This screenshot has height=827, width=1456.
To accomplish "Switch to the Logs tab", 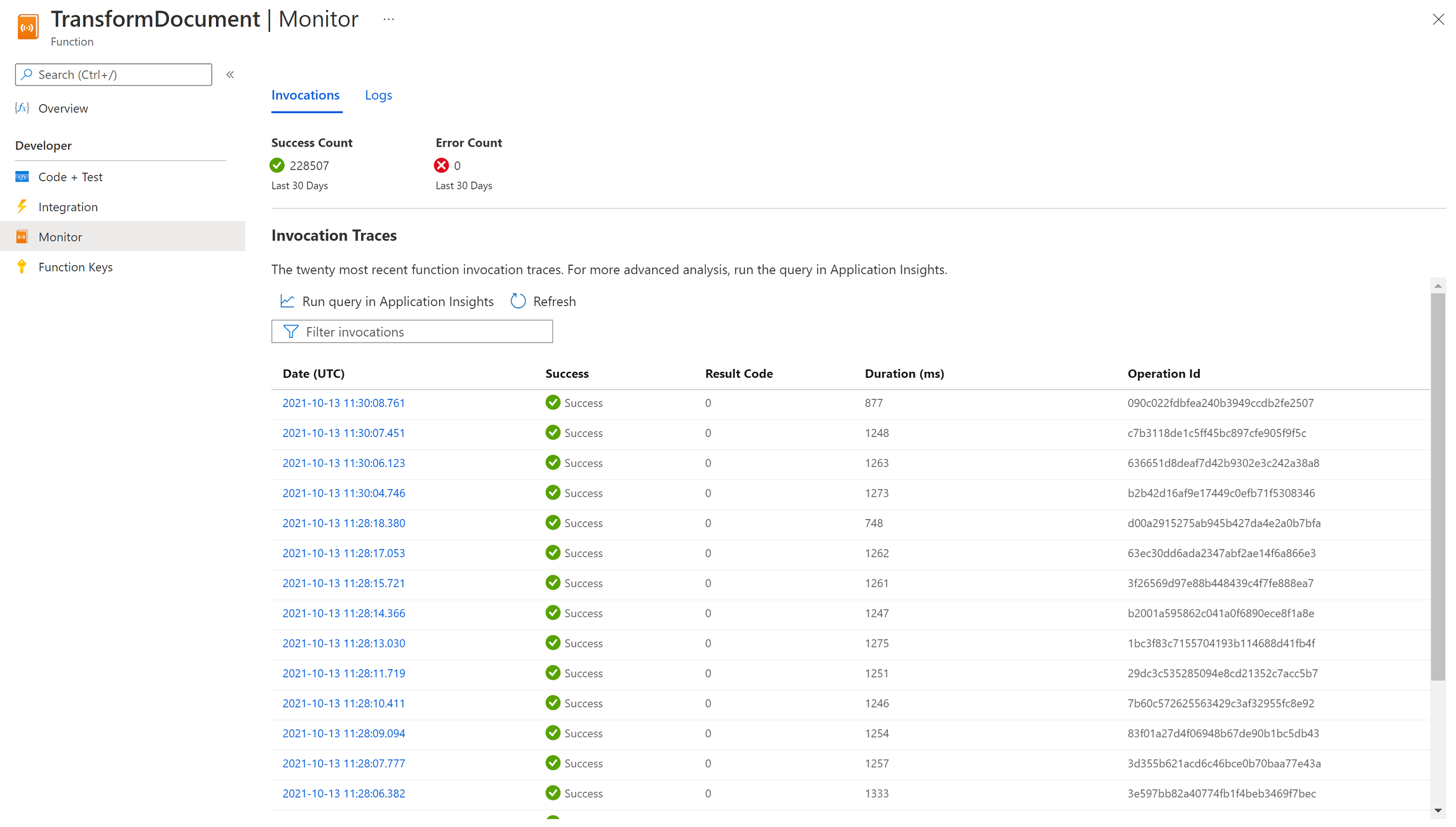I will coord(378,95).
